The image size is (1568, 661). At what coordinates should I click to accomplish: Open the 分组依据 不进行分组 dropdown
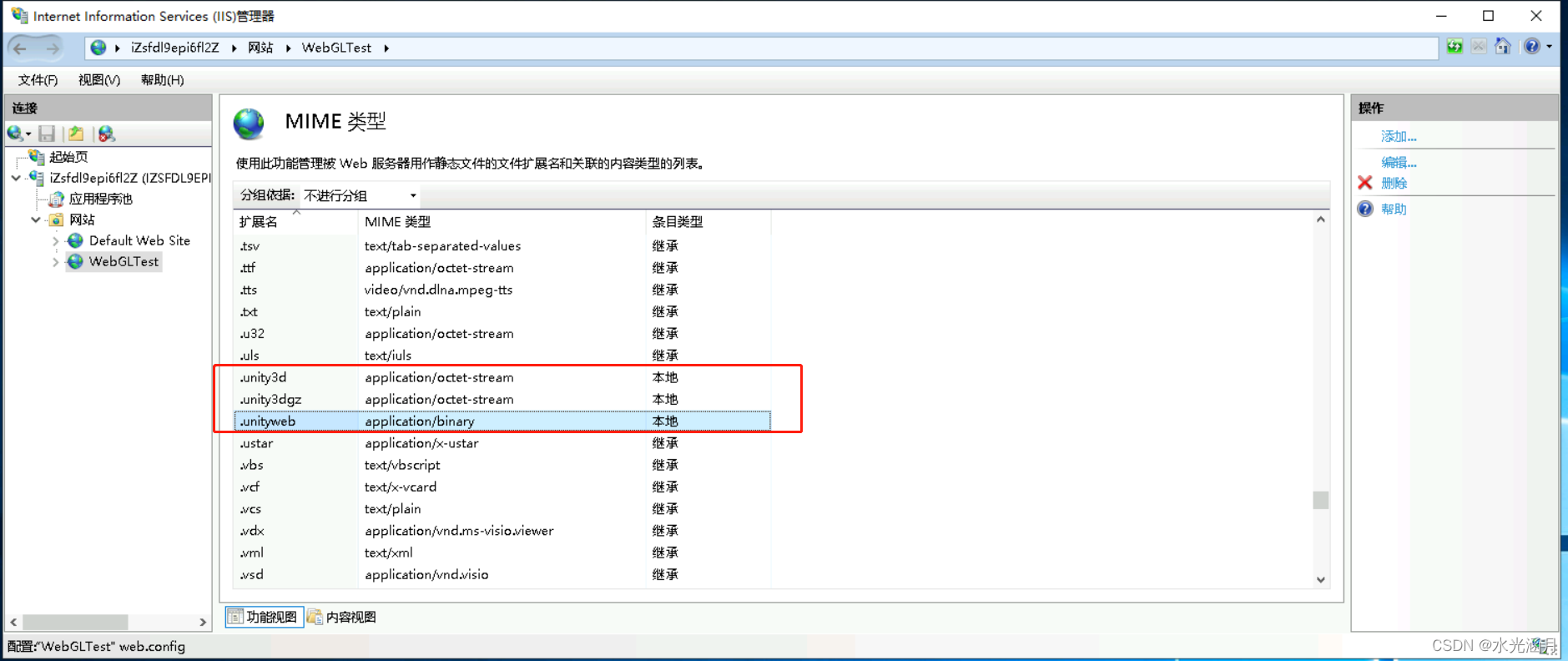click(x=360, y=195)
